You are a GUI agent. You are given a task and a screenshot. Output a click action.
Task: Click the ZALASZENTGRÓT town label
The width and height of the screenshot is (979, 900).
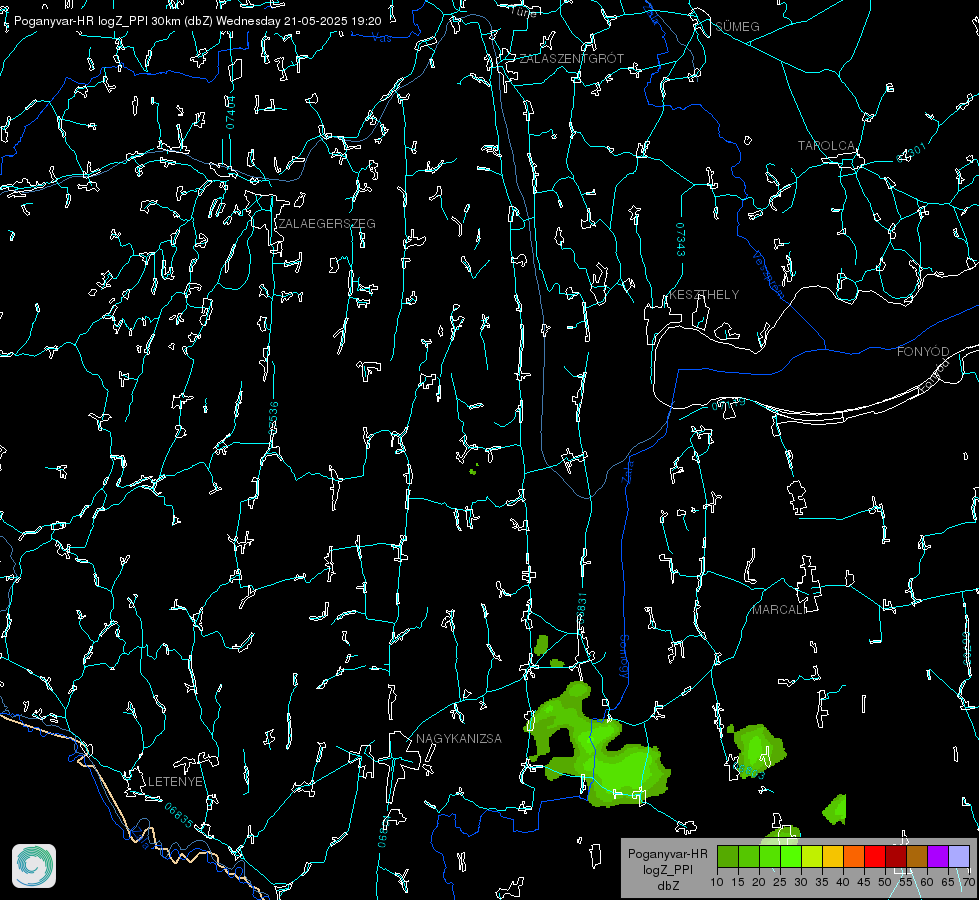pyautogui.click(x=571, y=58)
